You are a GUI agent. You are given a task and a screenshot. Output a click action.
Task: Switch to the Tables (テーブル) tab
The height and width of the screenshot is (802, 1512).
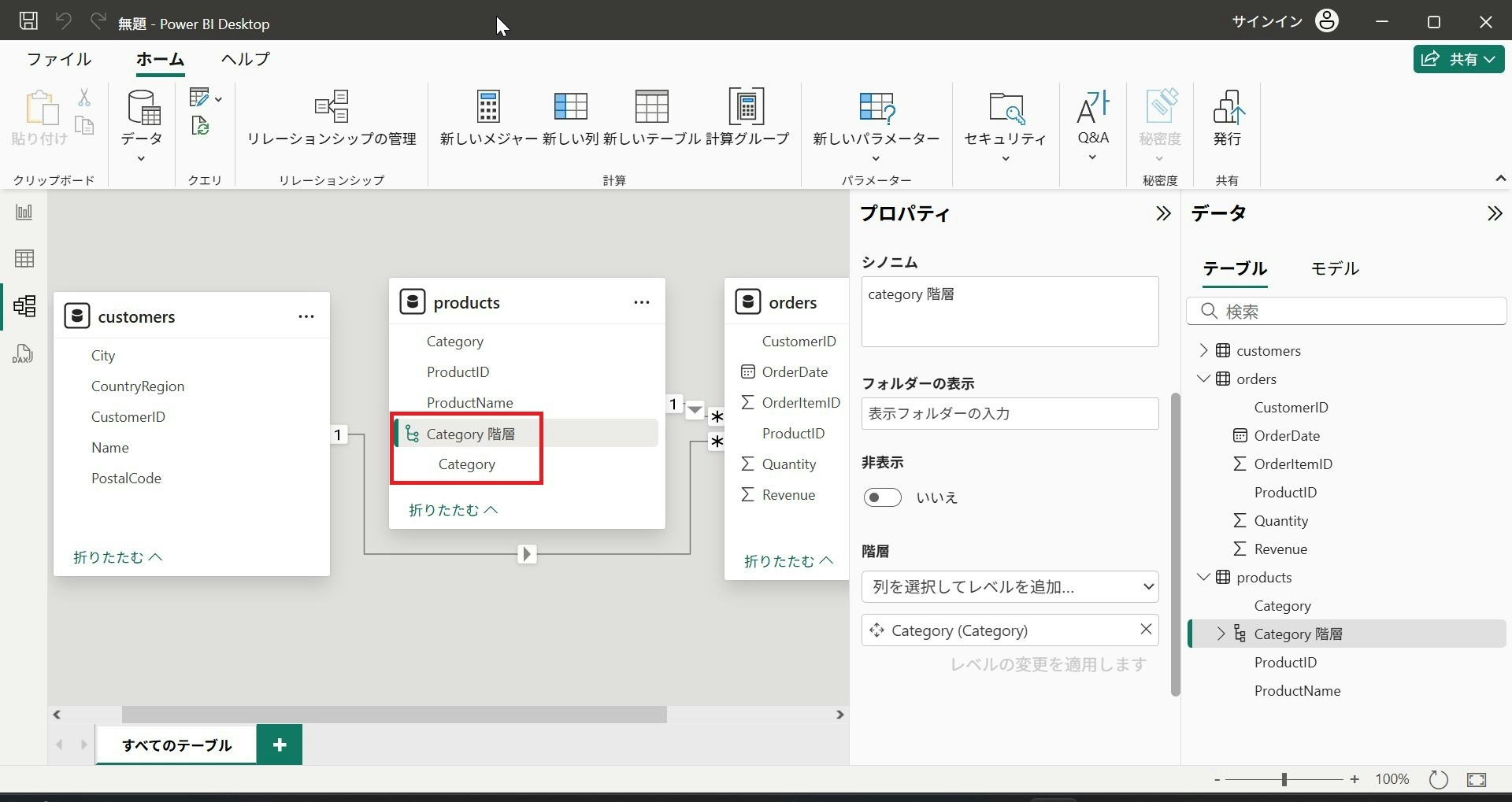point(1235,268)
